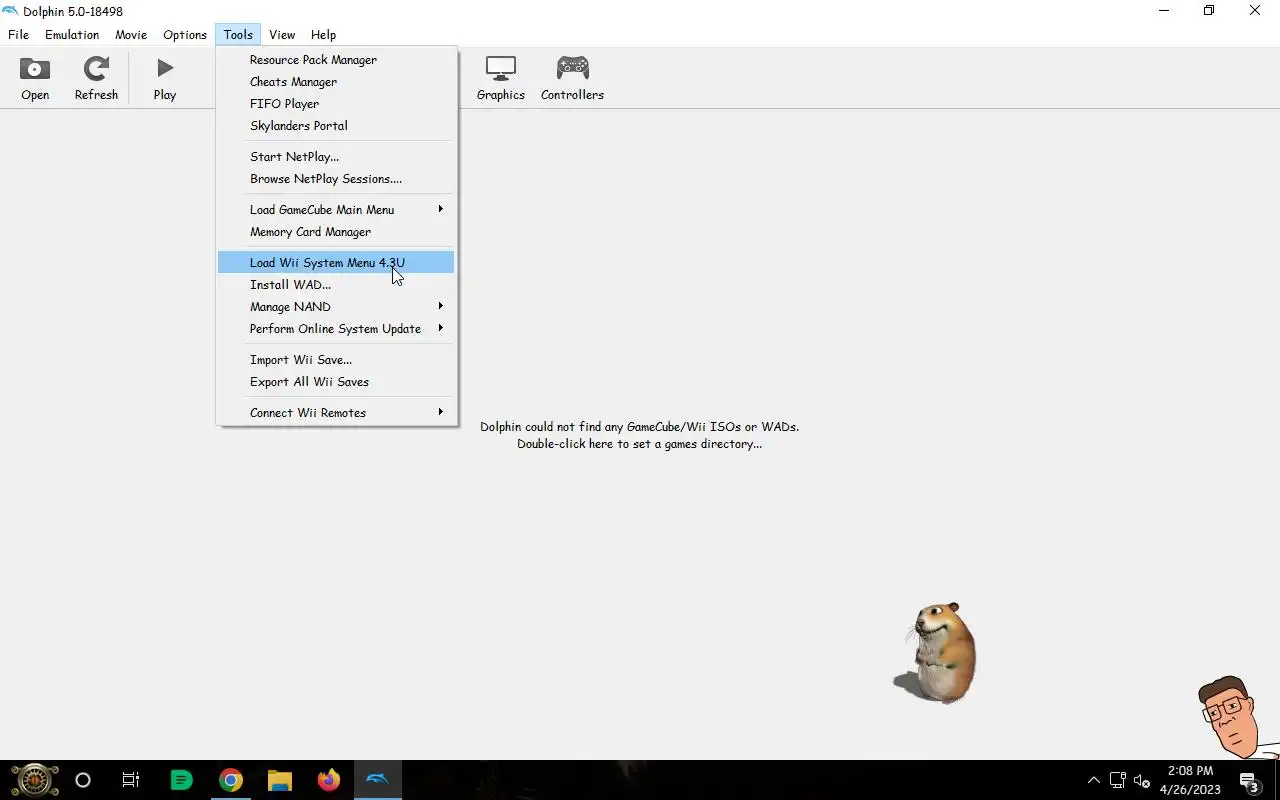Open Windows Start button in taskbar

pos(34,780)
